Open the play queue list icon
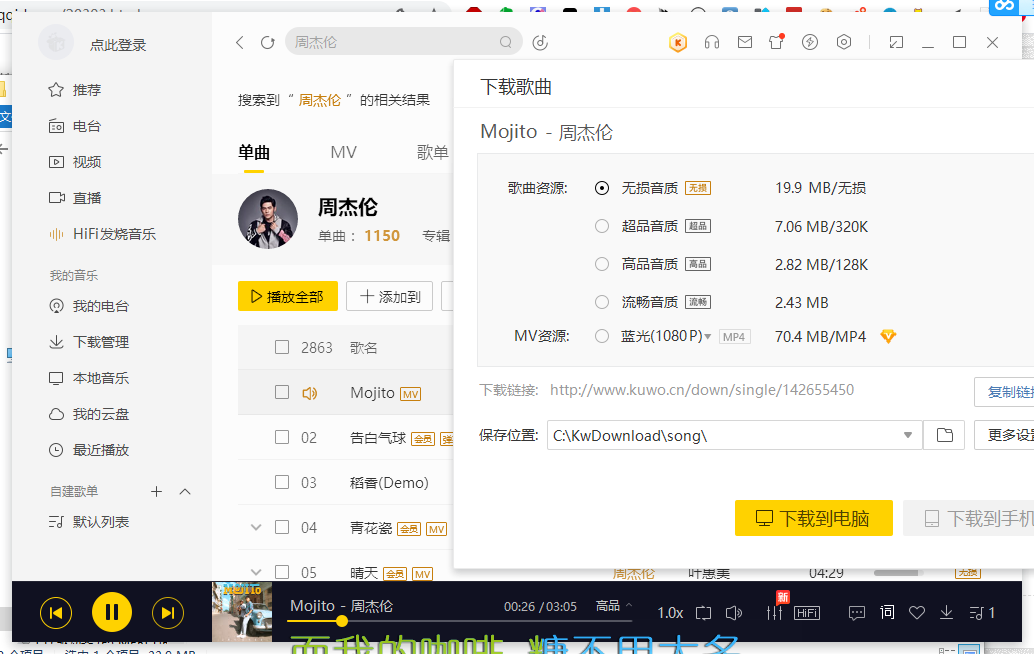Screen dimensions: 1034x654 click(982, 613)
